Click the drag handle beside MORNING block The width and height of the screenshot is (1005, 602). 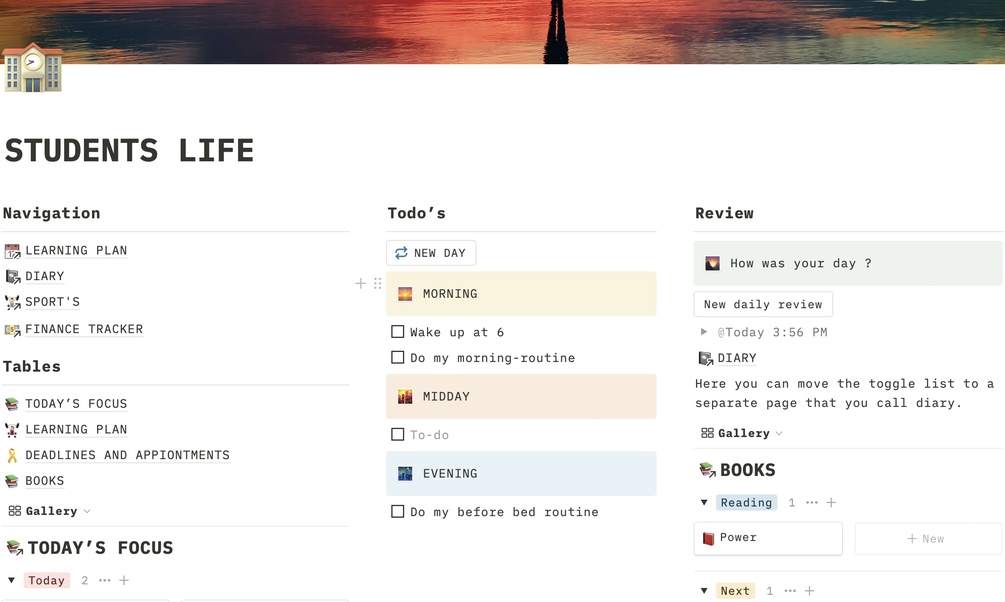click(x=377, y=284)
